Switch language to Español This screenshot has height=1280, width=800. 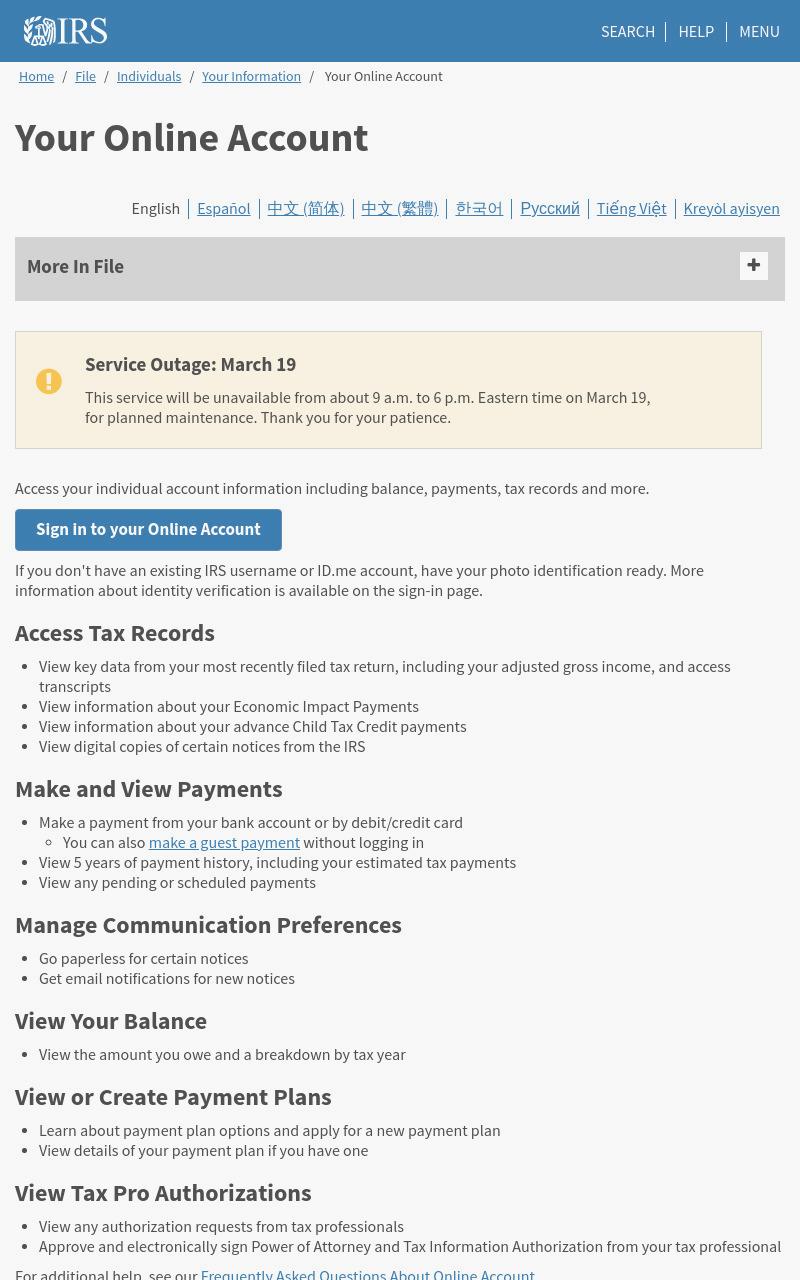coord(224,208)
